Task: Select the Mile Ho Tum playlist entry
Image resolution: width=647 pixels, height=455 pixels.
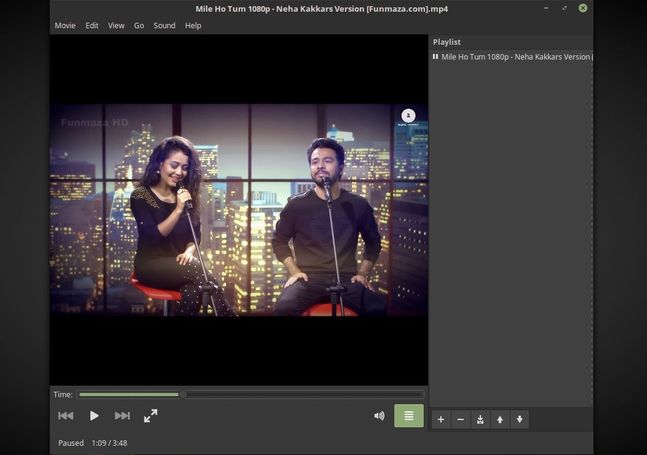Action: [512, 57]
